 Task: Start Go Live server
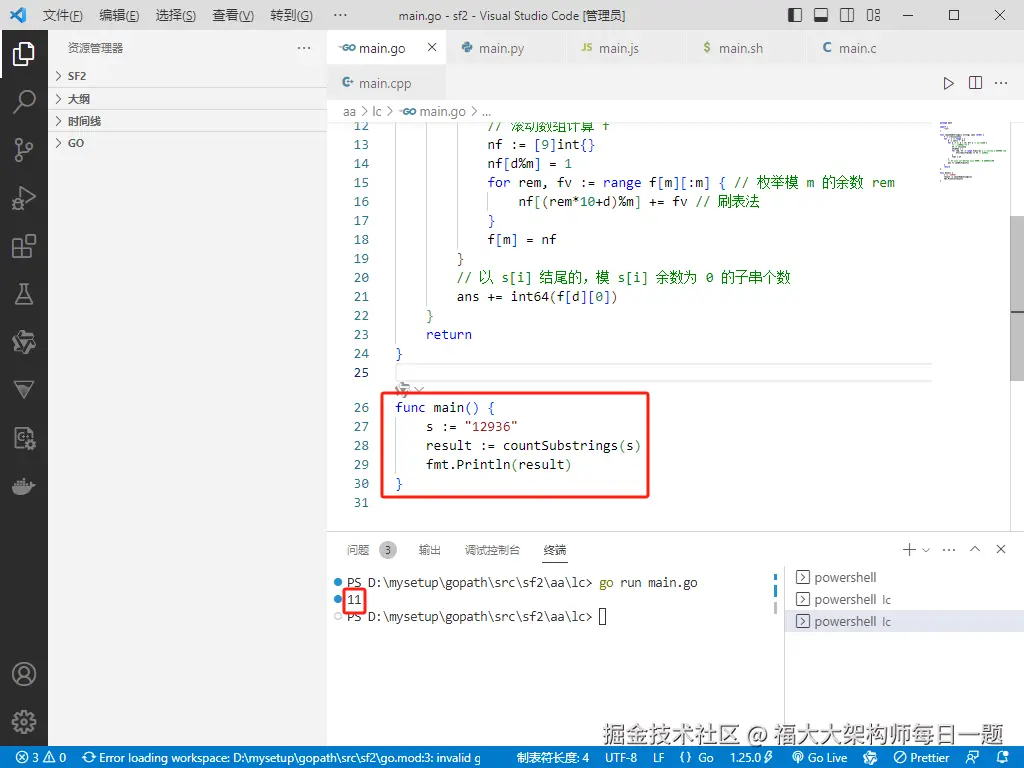tap(820, 758)
